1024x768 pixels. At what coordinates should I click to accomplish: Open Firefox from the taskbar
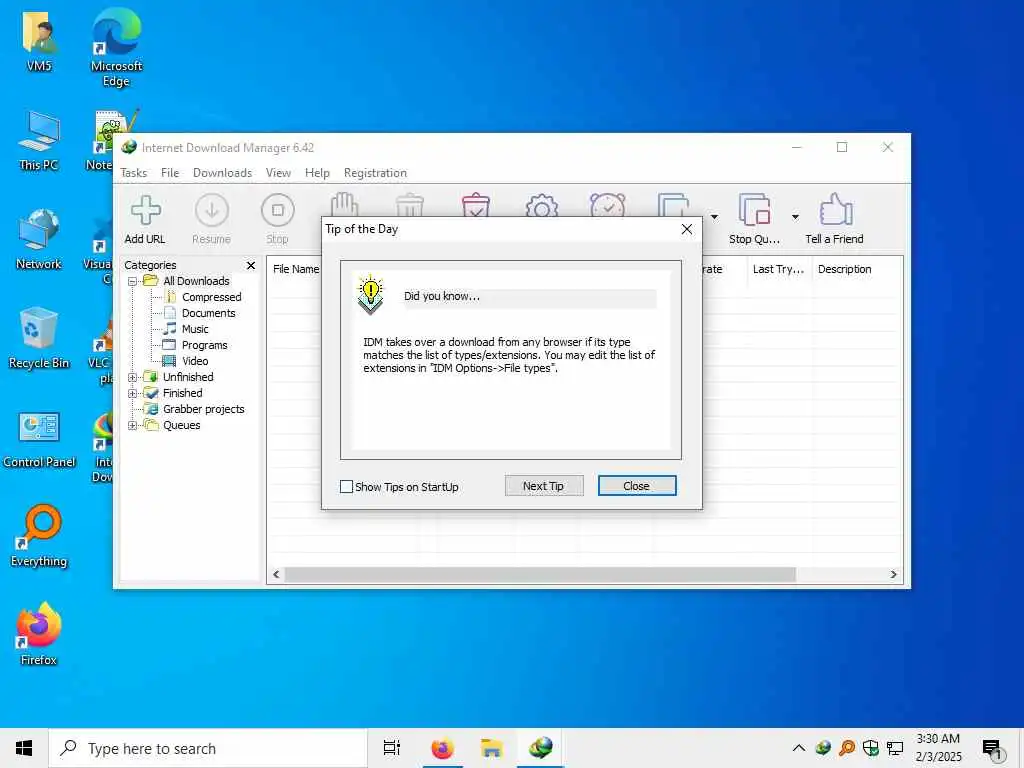[442, 748]
